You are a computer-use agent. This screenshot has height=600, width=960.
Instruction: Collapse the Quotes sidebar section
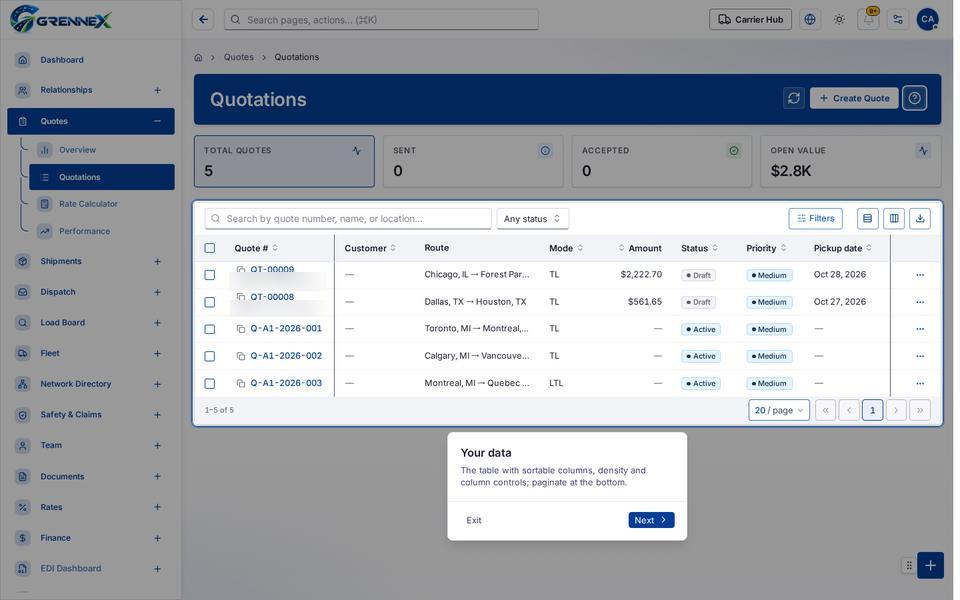pyautogui.click(x=157, y=121)
